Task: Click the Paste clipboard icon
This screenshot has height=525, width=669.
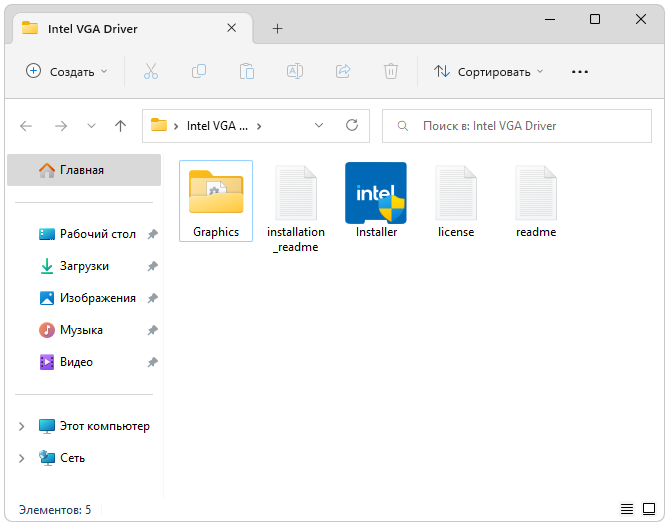Action: (247, 71)
